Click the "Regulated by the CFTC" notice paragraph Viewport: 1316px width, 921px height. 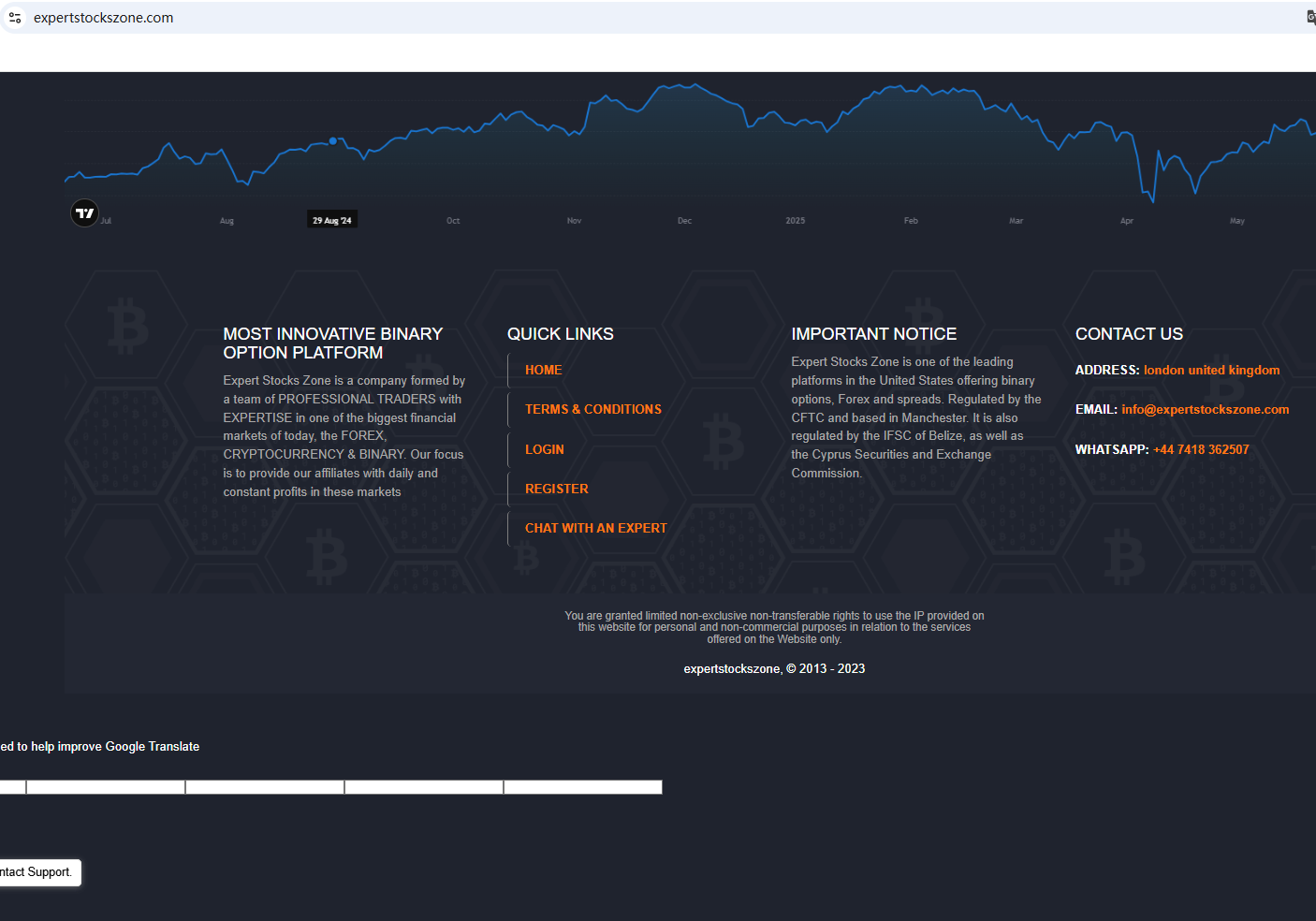click(x=916, y=417)
